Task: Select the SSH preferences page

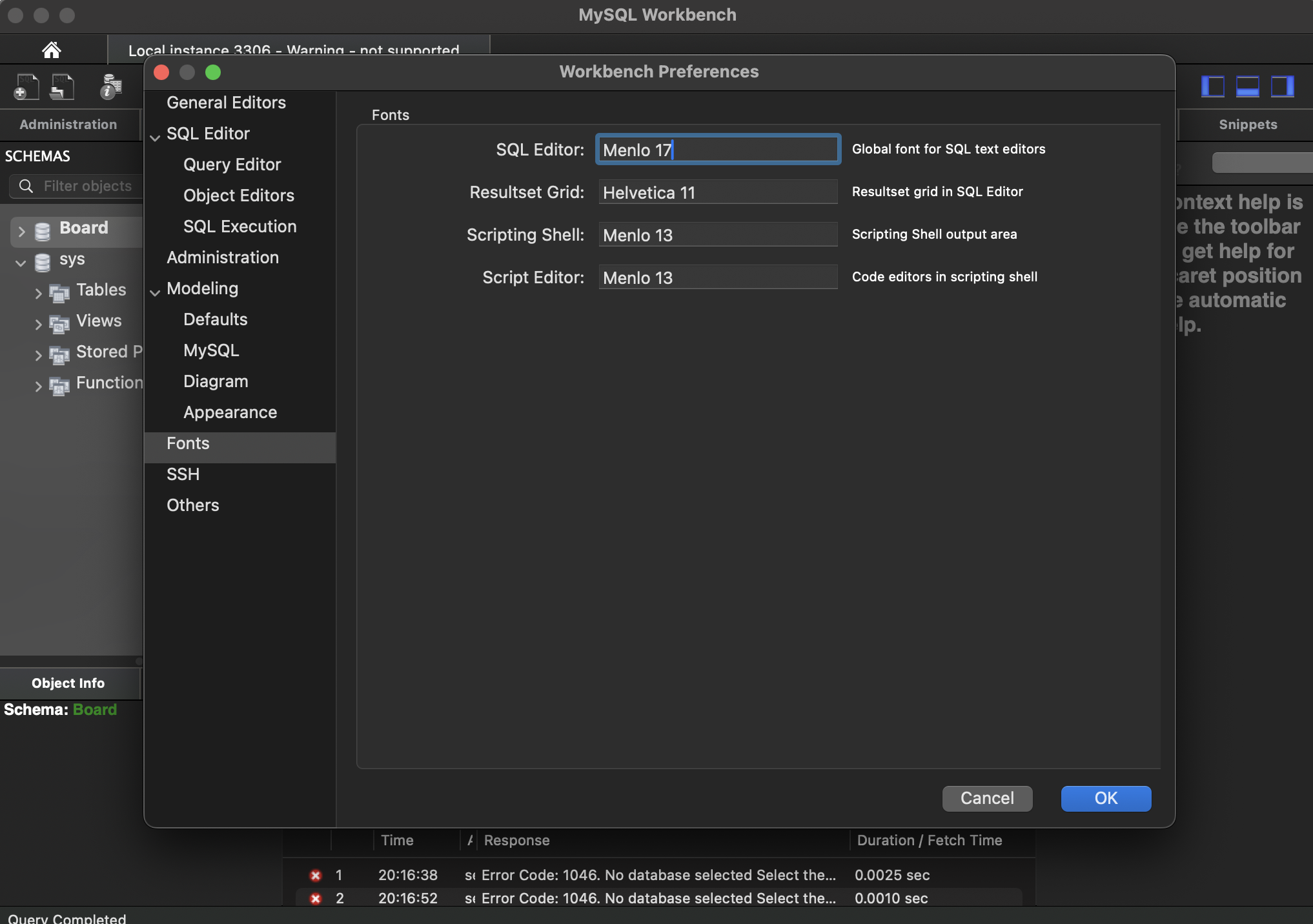Action: click(x=183, y=474)
